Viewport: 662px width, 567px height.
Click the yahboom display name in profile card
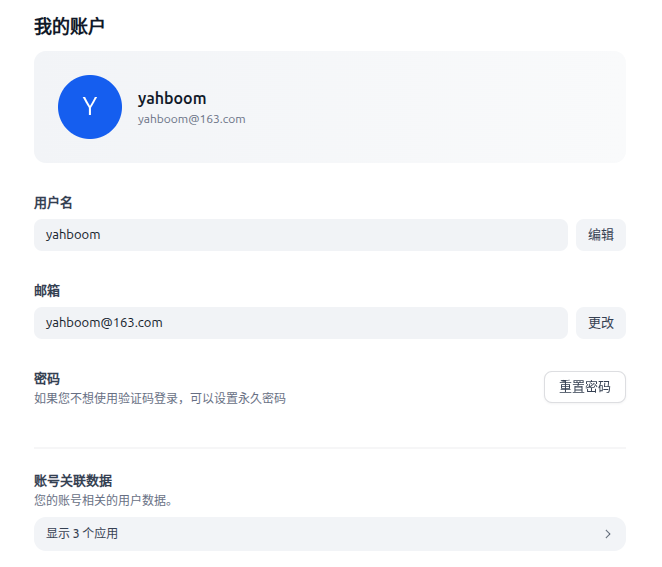tap(172, 99)
